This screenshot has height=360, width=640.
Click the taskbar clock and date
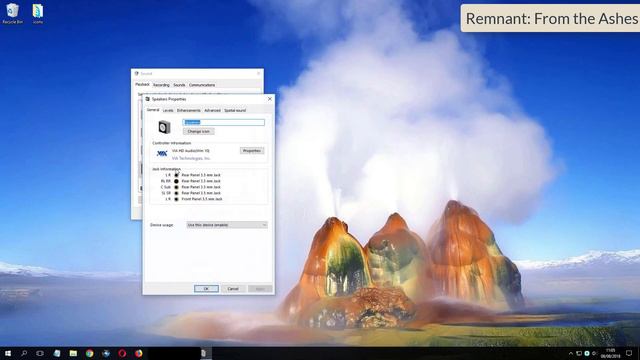click(x=610, y=353)
